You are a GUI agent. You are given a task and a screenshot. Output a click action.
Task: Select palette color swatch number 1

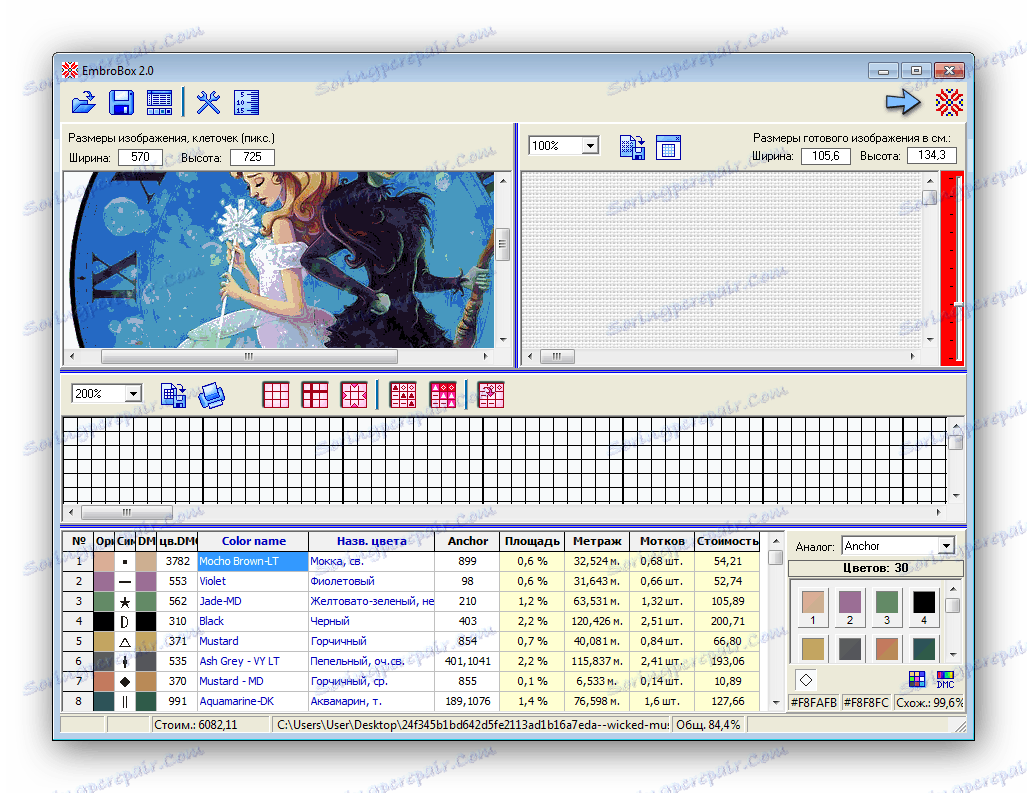[x=813, y=607]
